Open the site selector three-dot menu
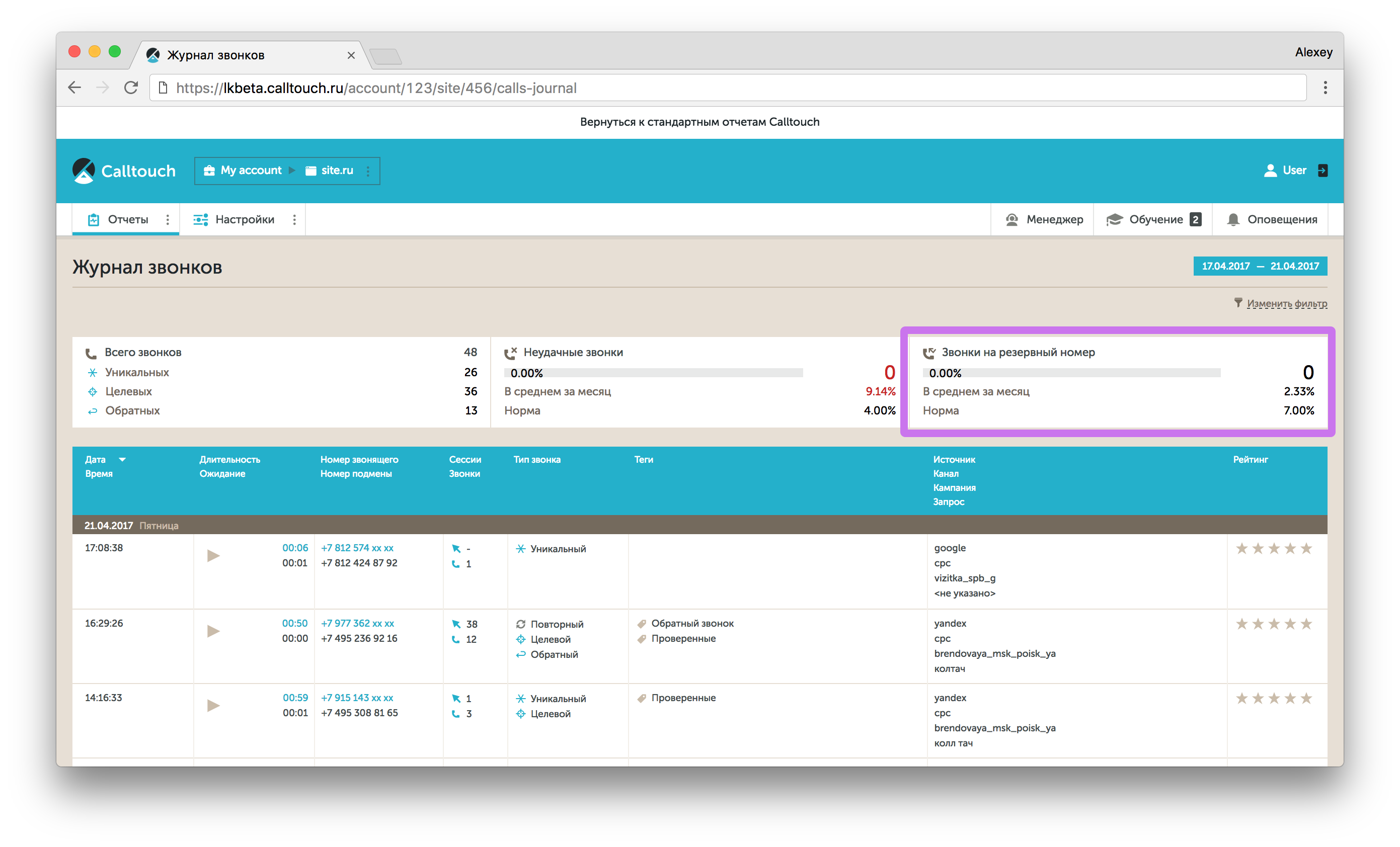 pyautogui.click(x=368, y=171)
